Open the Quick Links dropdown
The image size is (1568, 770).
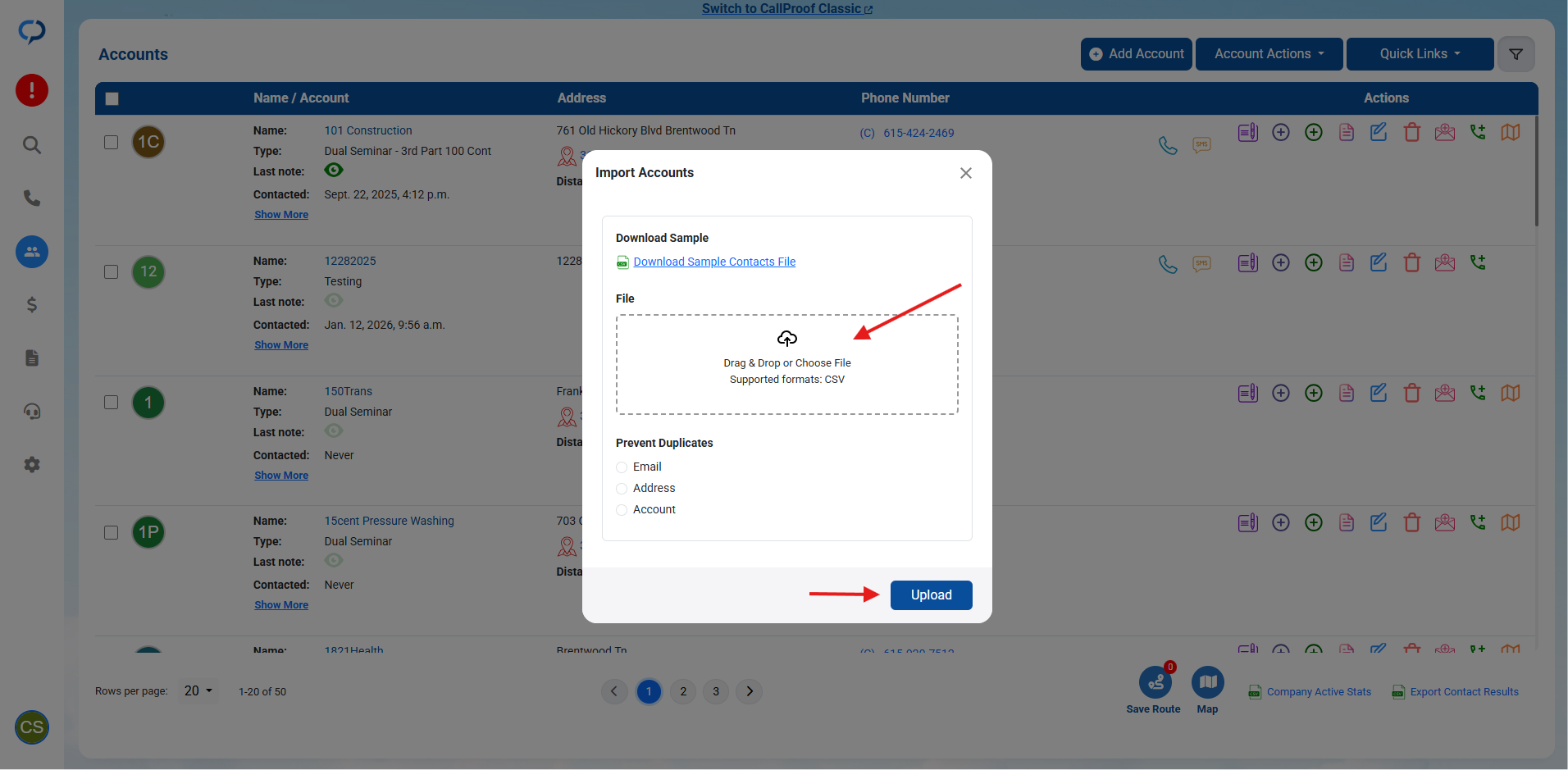(1420, 54)
